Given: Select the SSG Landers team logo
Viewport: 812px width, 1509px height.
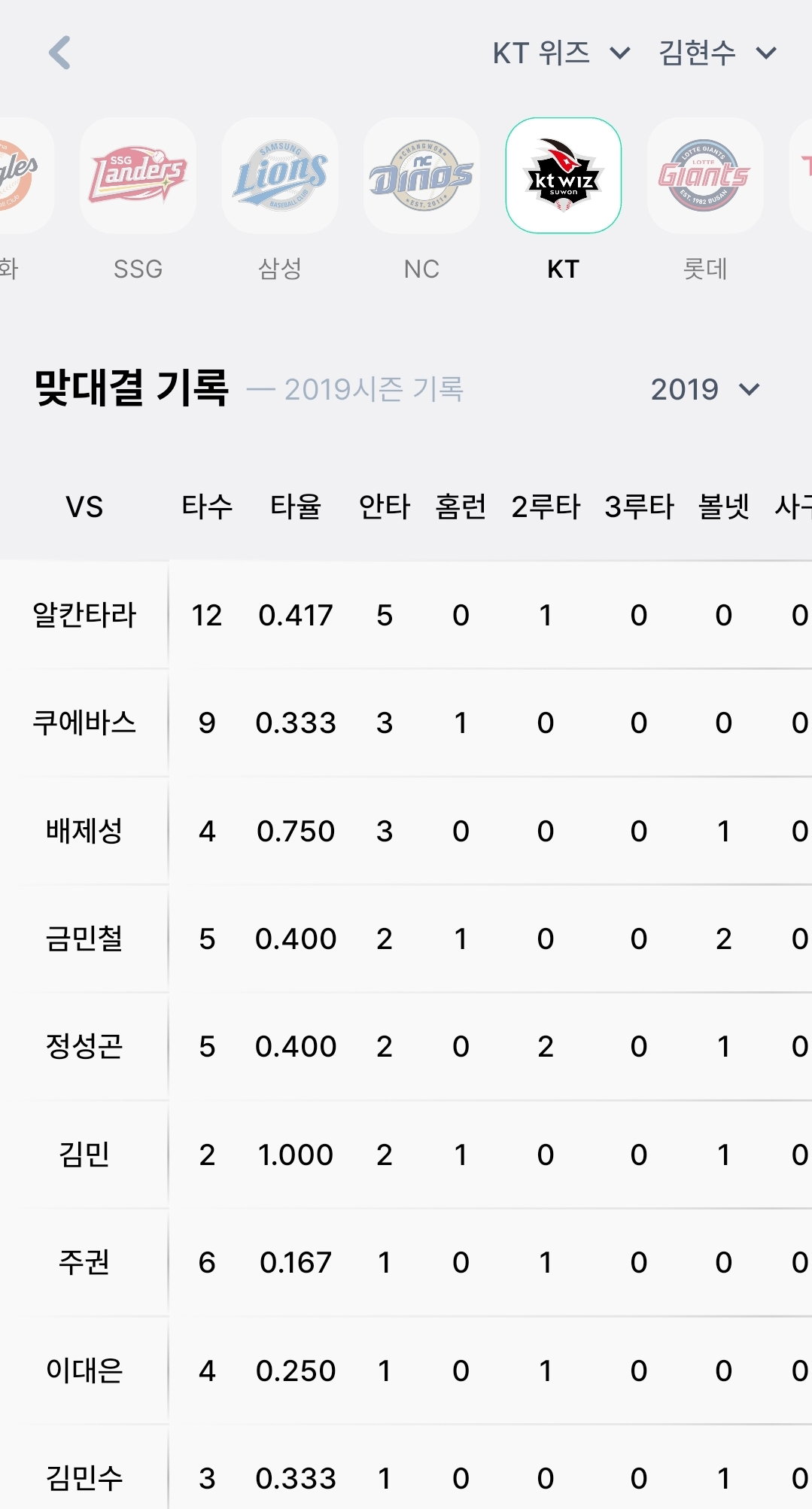Looking at the screenshot, I should point(138,175).
